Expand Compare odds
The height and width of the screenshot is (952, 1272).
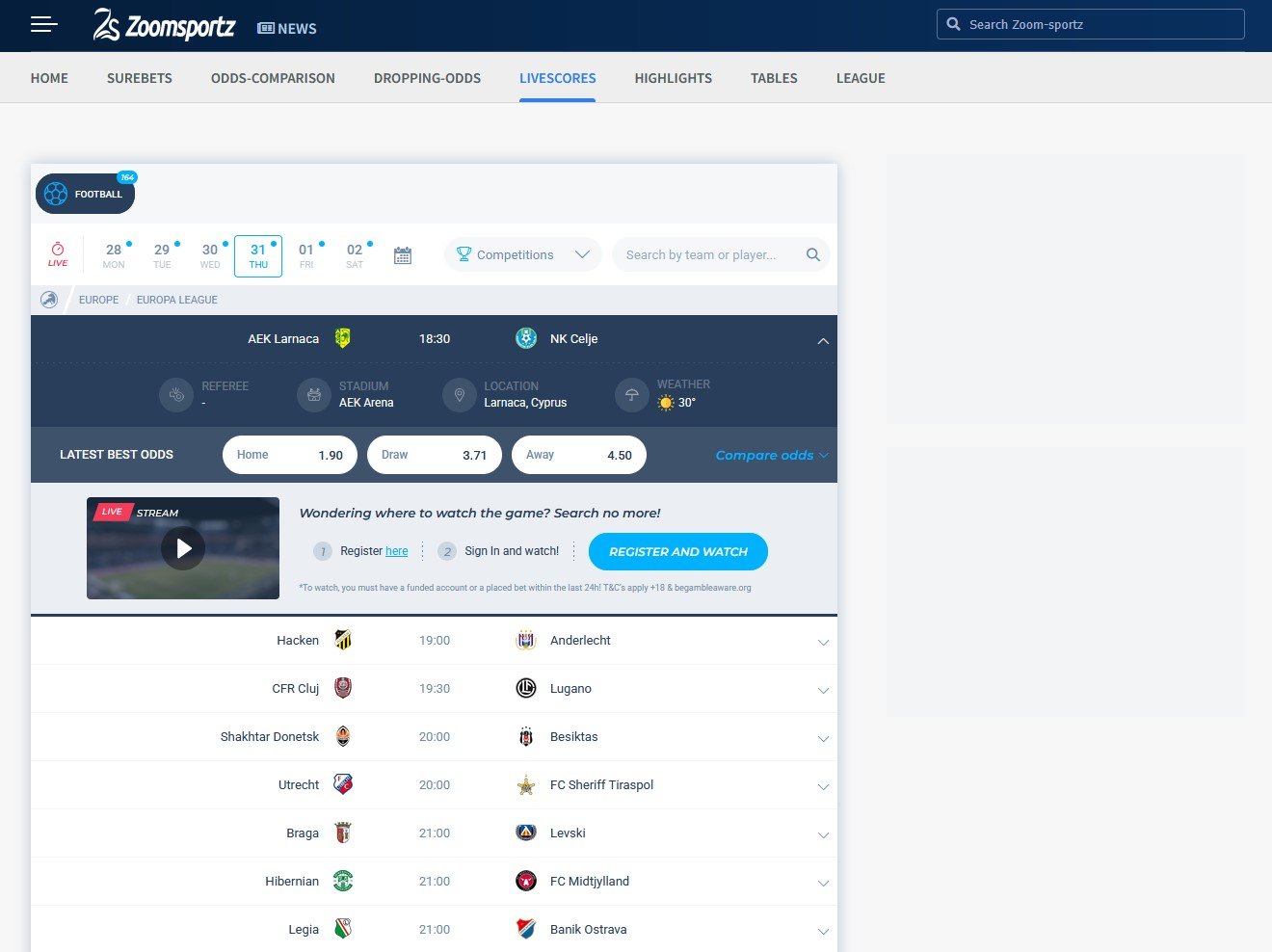click(772, 455)
